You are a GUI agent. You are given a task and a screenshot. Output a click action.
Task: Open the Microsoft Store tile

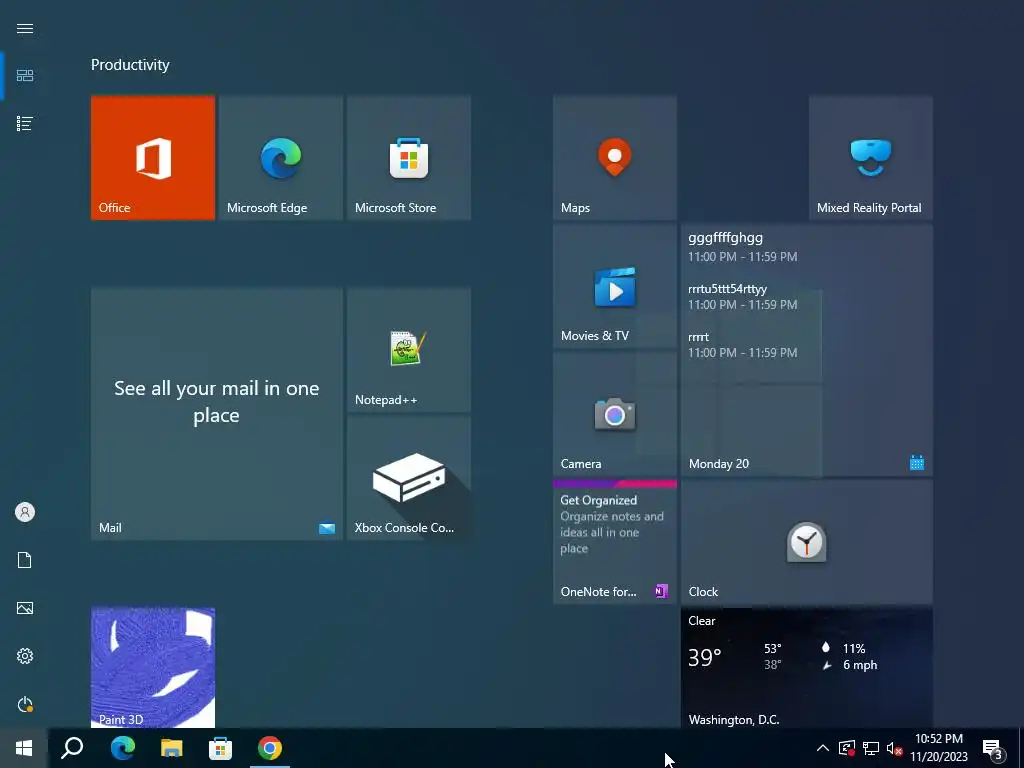point(409,157)
